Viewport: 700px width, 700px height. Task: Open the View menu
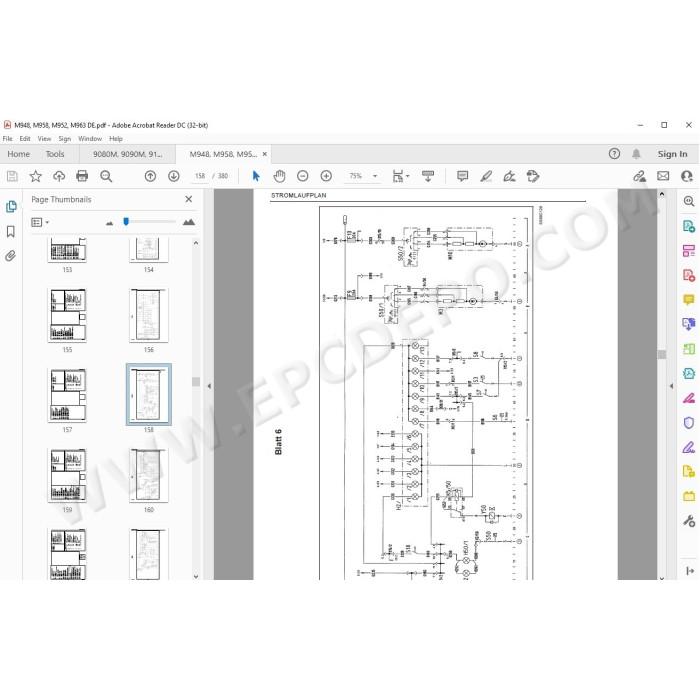pyautogui.click(x=44, y=139)
